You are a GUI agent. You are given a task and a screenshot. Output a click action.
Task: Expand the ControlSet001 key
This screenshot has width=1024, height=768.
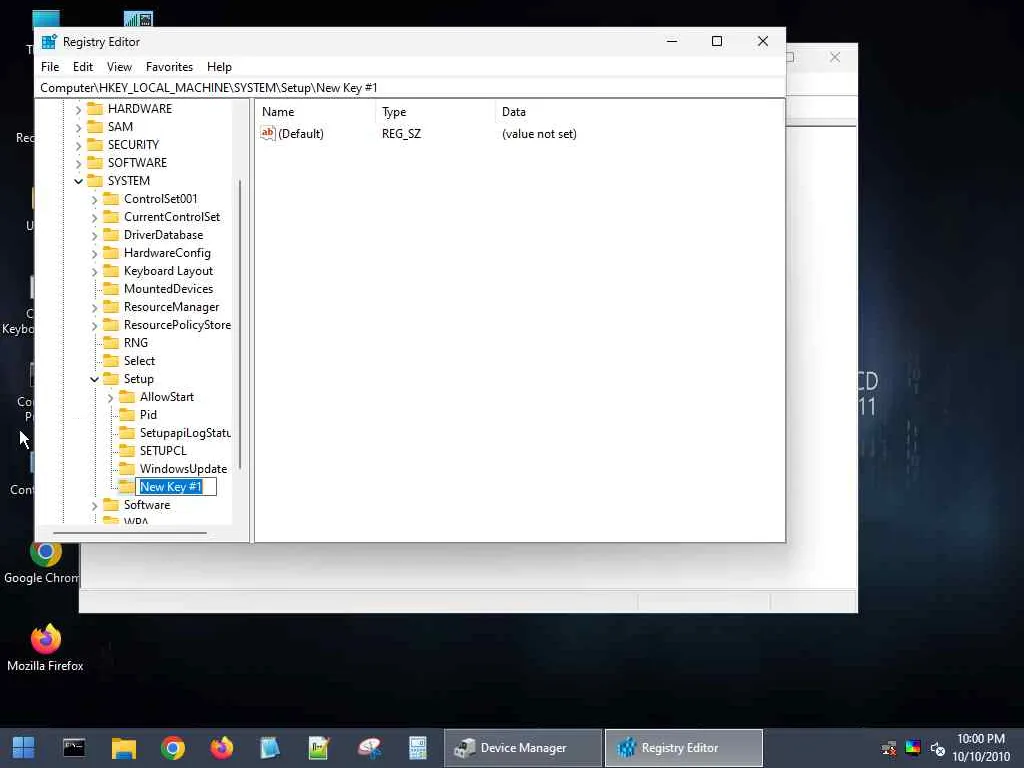click(94, 199)
